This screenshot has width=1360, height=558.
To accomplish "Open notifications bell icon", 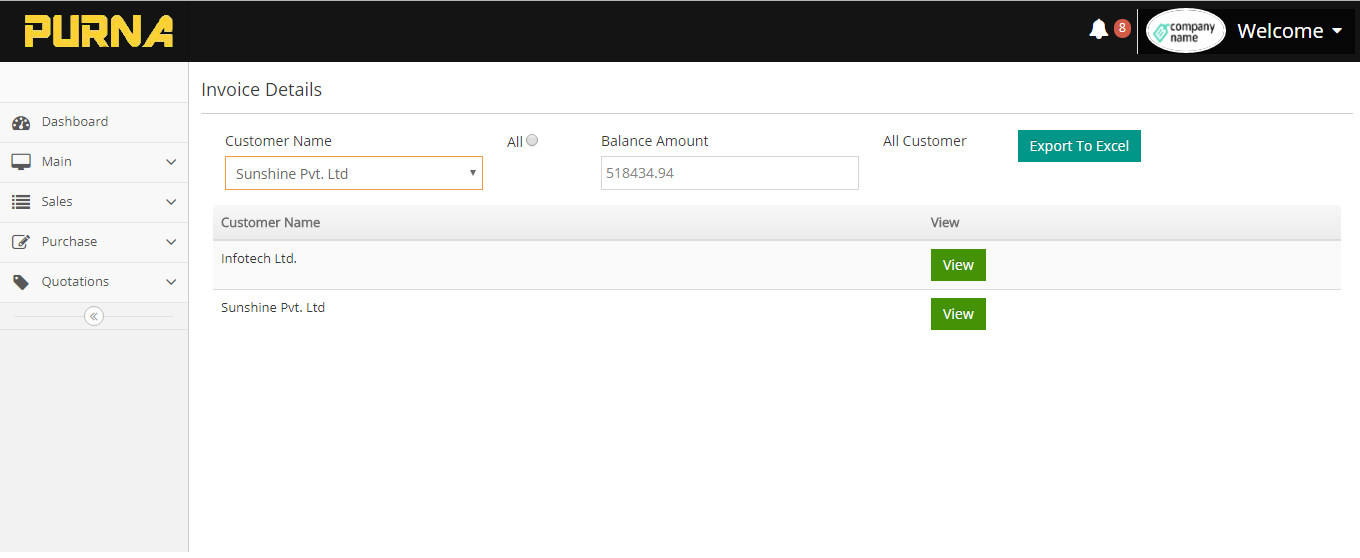I will 1099,29.
